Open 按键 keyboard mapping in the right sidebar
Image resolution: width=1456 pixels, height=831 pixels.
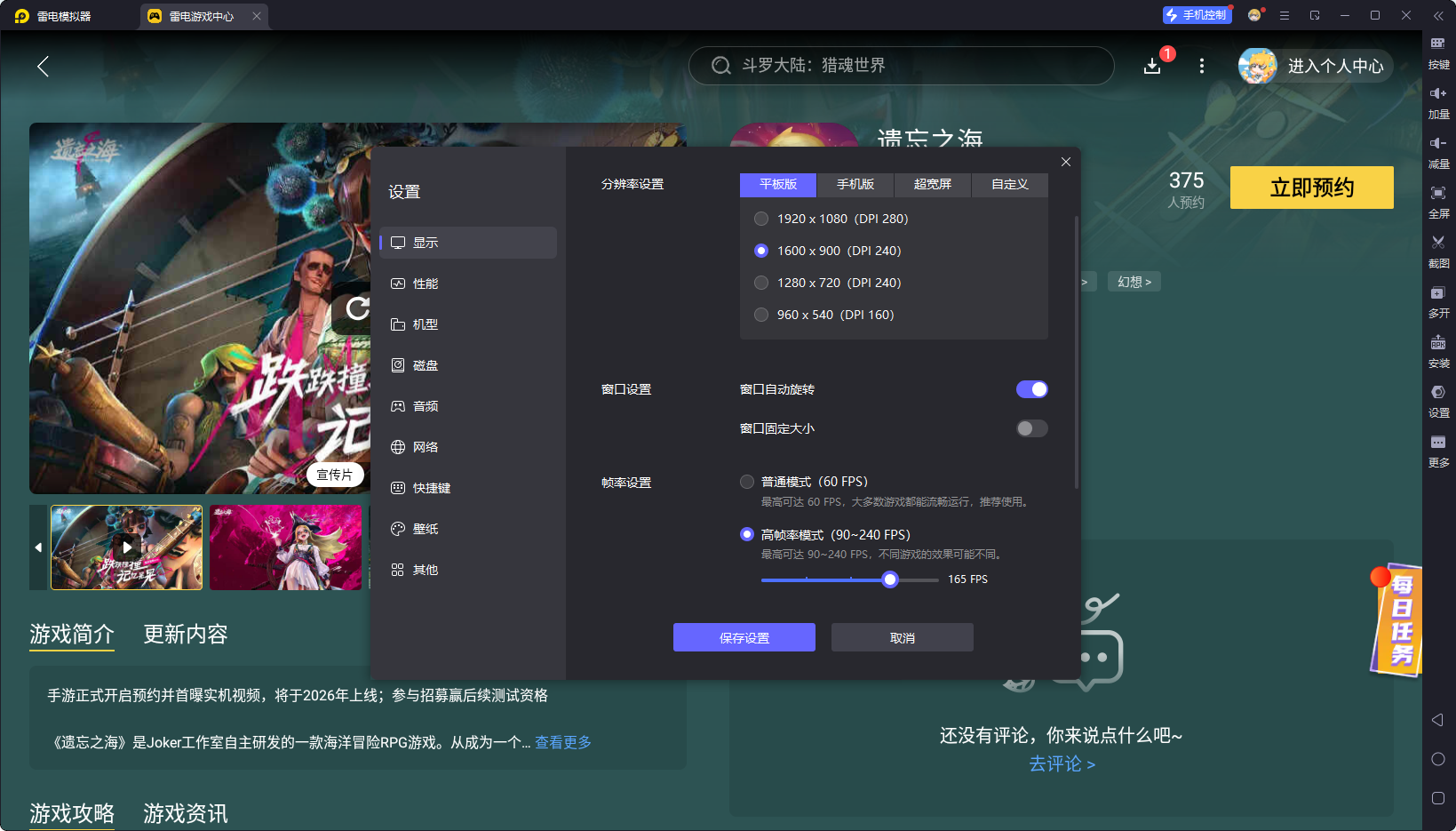pos(1438,52)
